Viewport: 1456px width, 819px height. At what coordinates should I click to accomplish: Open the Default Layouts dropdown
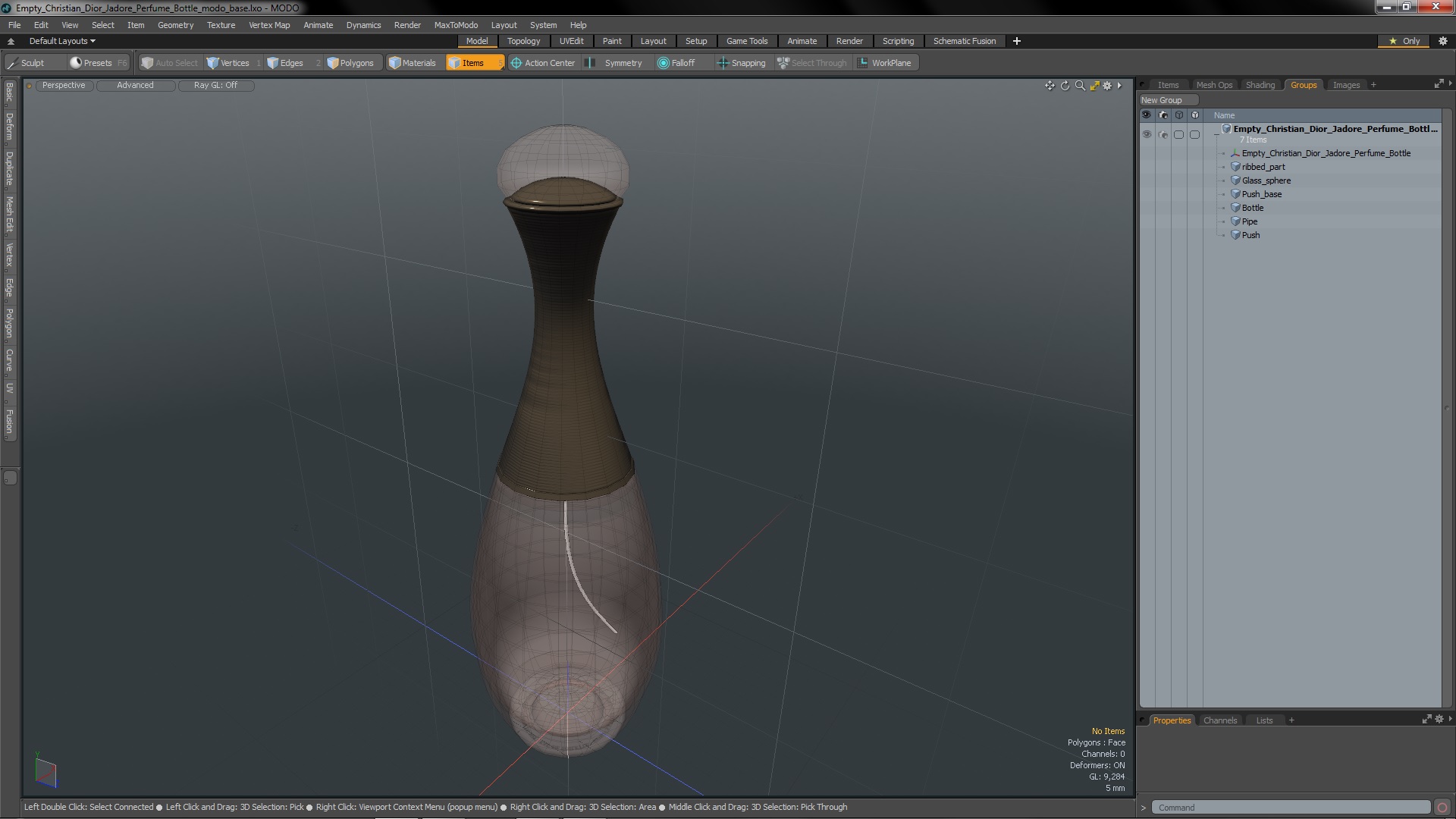[62, 41]
